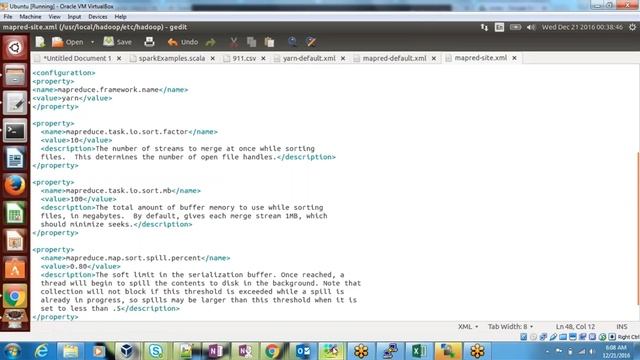Screen dimensions: 640x360
Task: Switch to 911.csv tab
Action: click(244, 58)
